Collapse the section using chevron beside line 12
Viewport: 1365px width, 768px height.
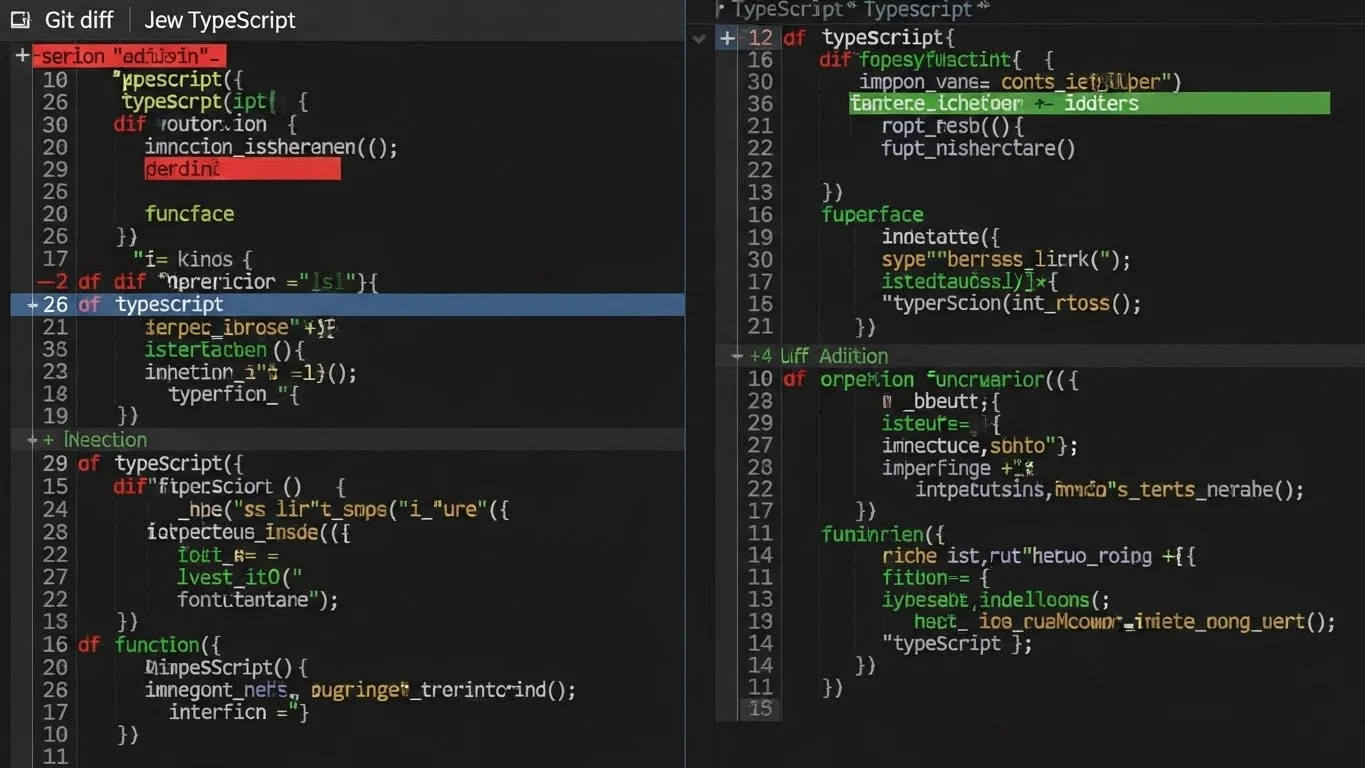700,38
